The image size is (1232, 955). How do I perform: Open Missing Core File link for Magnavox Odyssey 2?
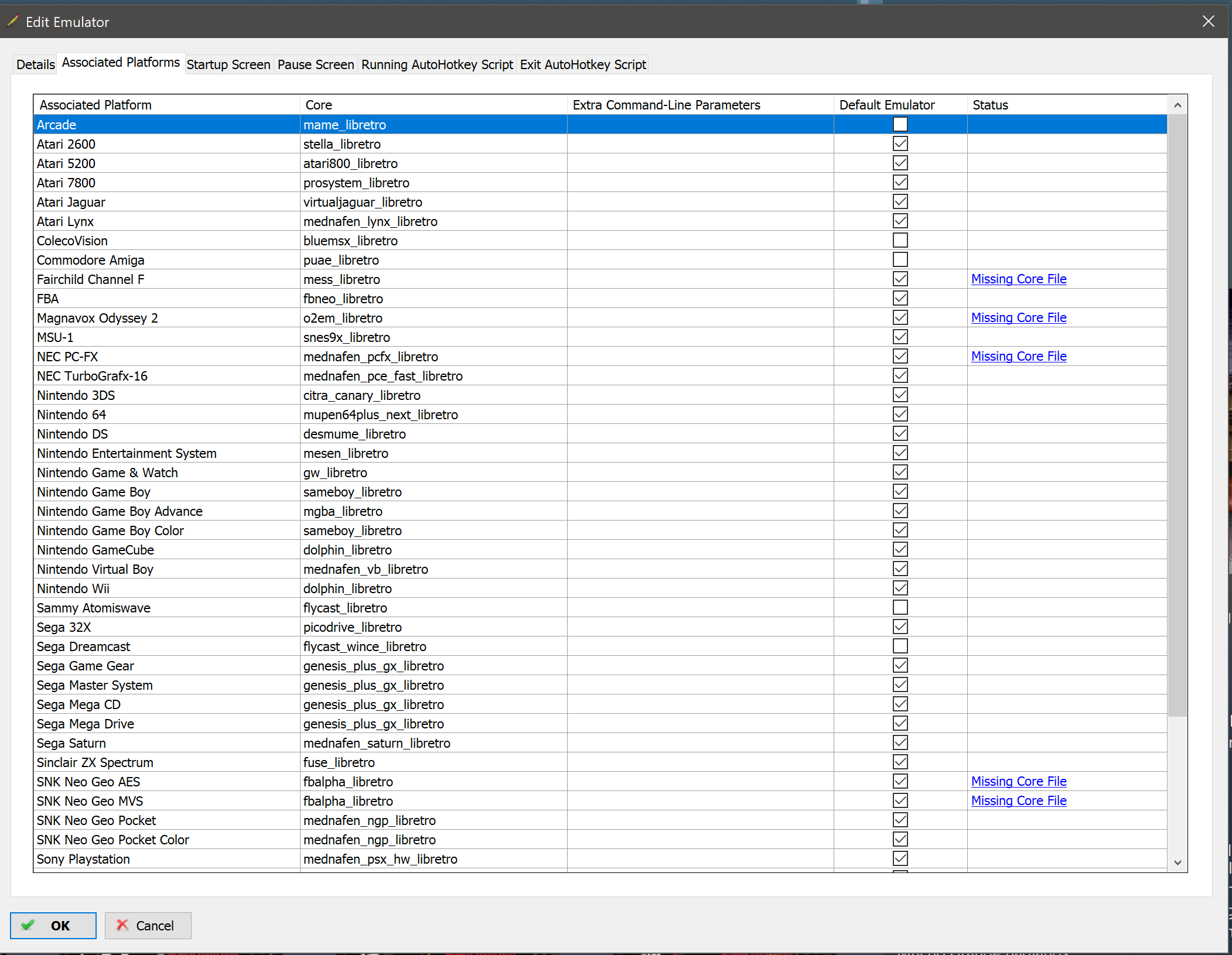(1019, 317)
